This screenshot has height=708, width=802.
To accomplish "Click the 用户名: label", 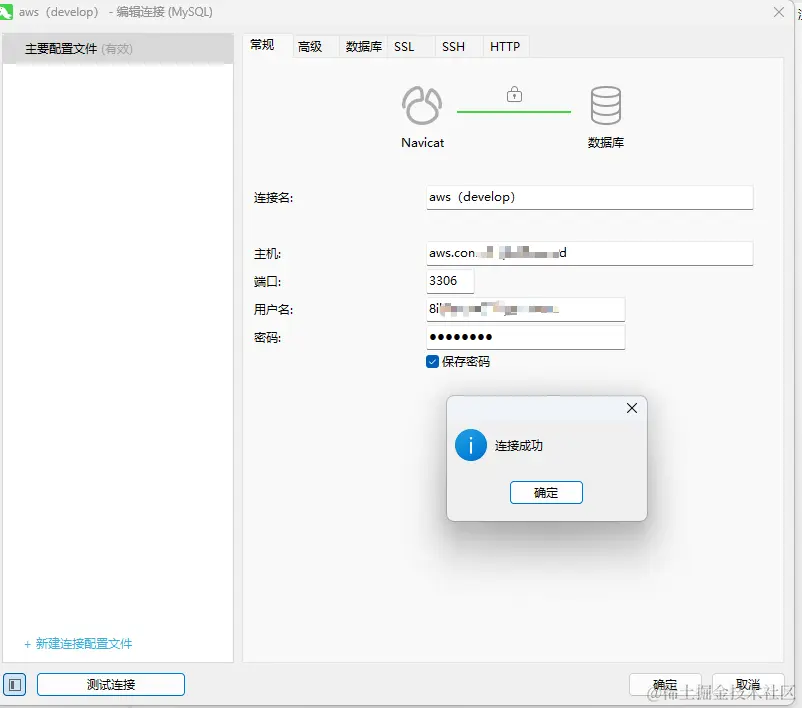I will 274,309.
